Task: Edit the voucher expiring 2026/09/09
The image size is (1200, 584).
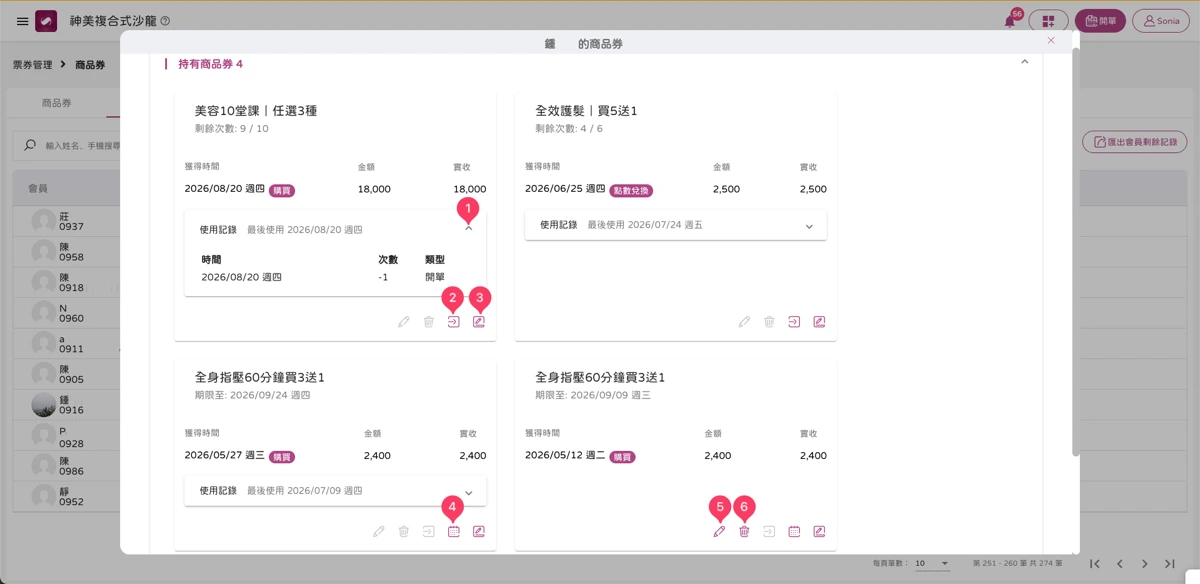Action: click(719, 532)
